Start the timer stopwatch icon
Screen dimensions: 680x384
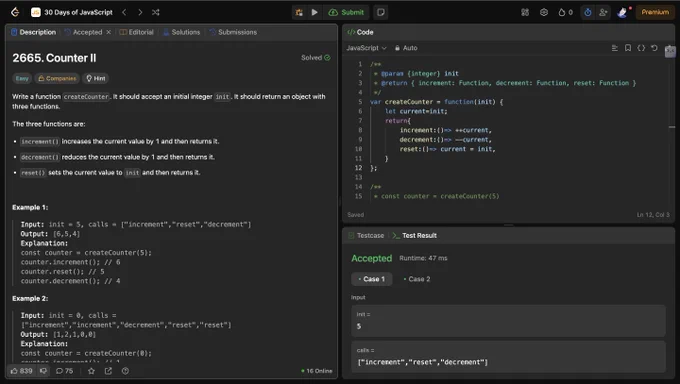588,12
